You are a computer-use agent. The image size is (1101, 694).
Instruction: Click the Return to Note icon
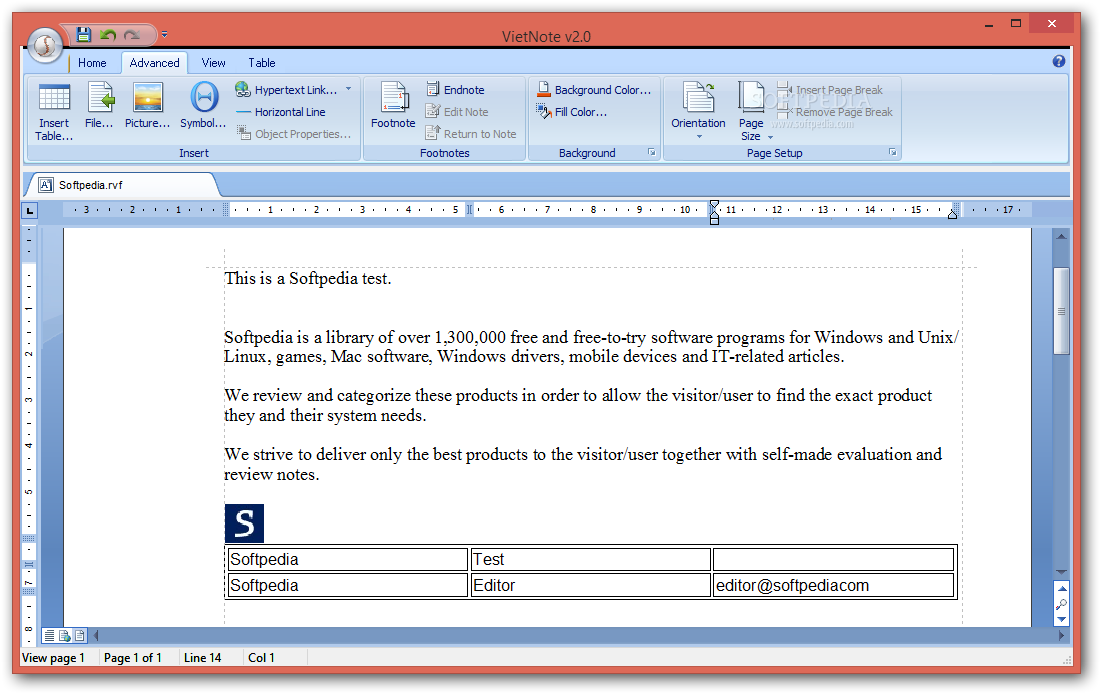click(433, 133)
